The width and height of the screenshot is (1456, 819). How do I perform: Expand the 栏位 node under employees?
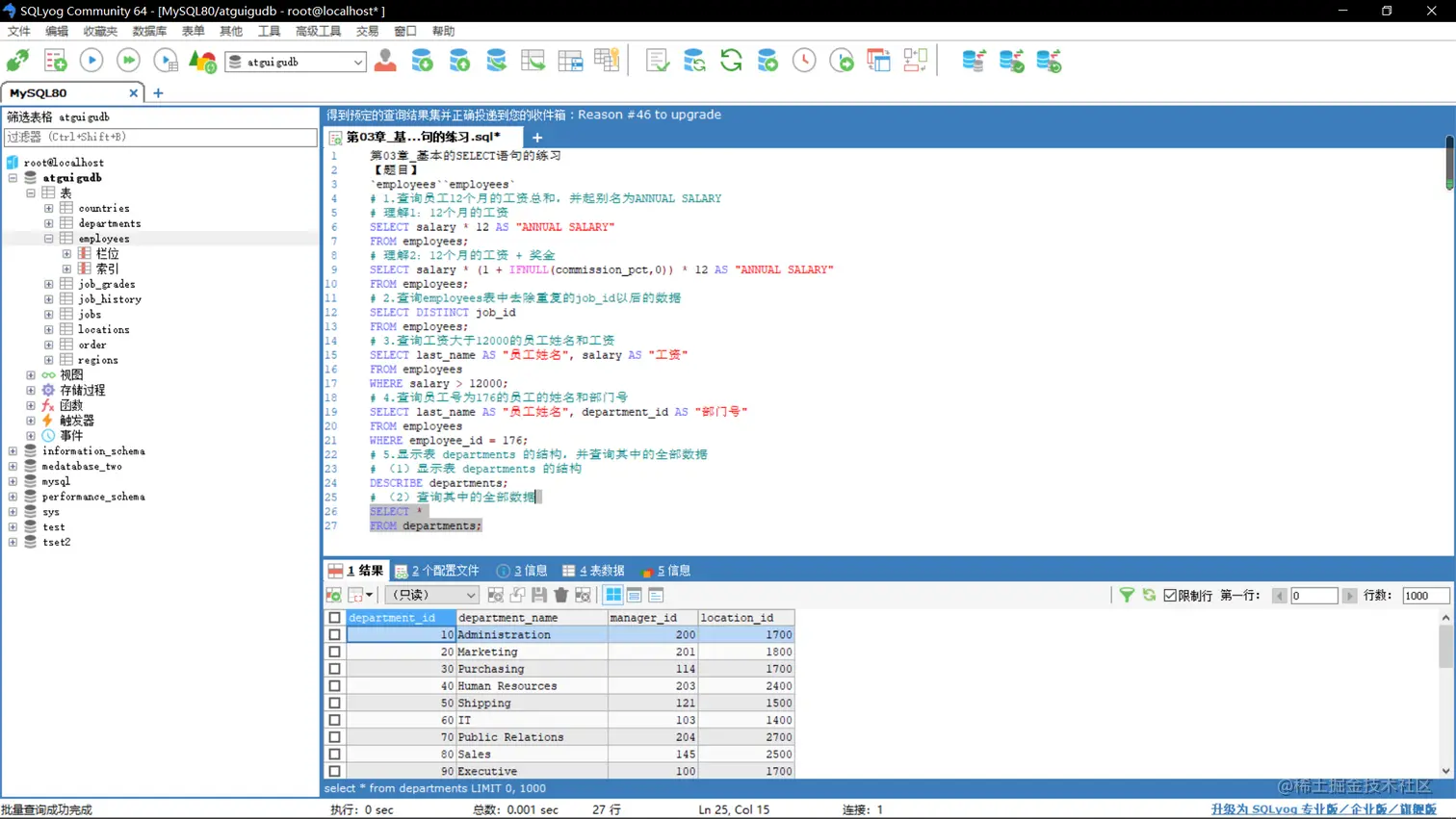pyautogui.click(x=67, y=254)
